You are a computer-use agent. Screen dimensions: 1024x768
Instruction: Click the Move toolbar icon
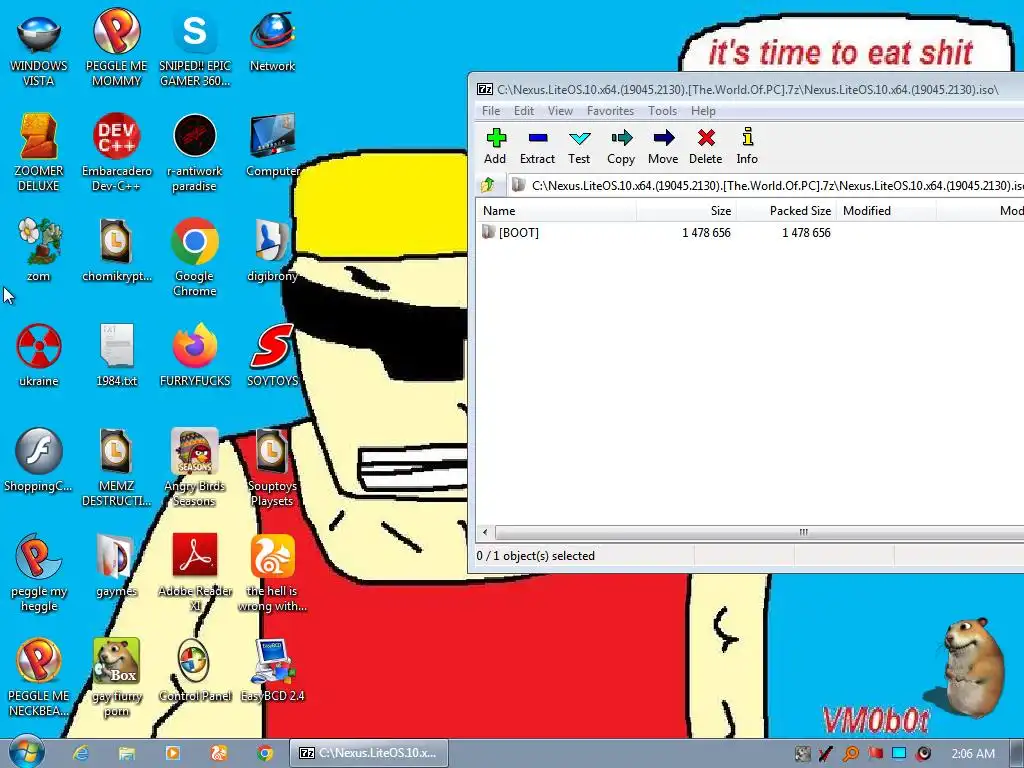point(663,146)
